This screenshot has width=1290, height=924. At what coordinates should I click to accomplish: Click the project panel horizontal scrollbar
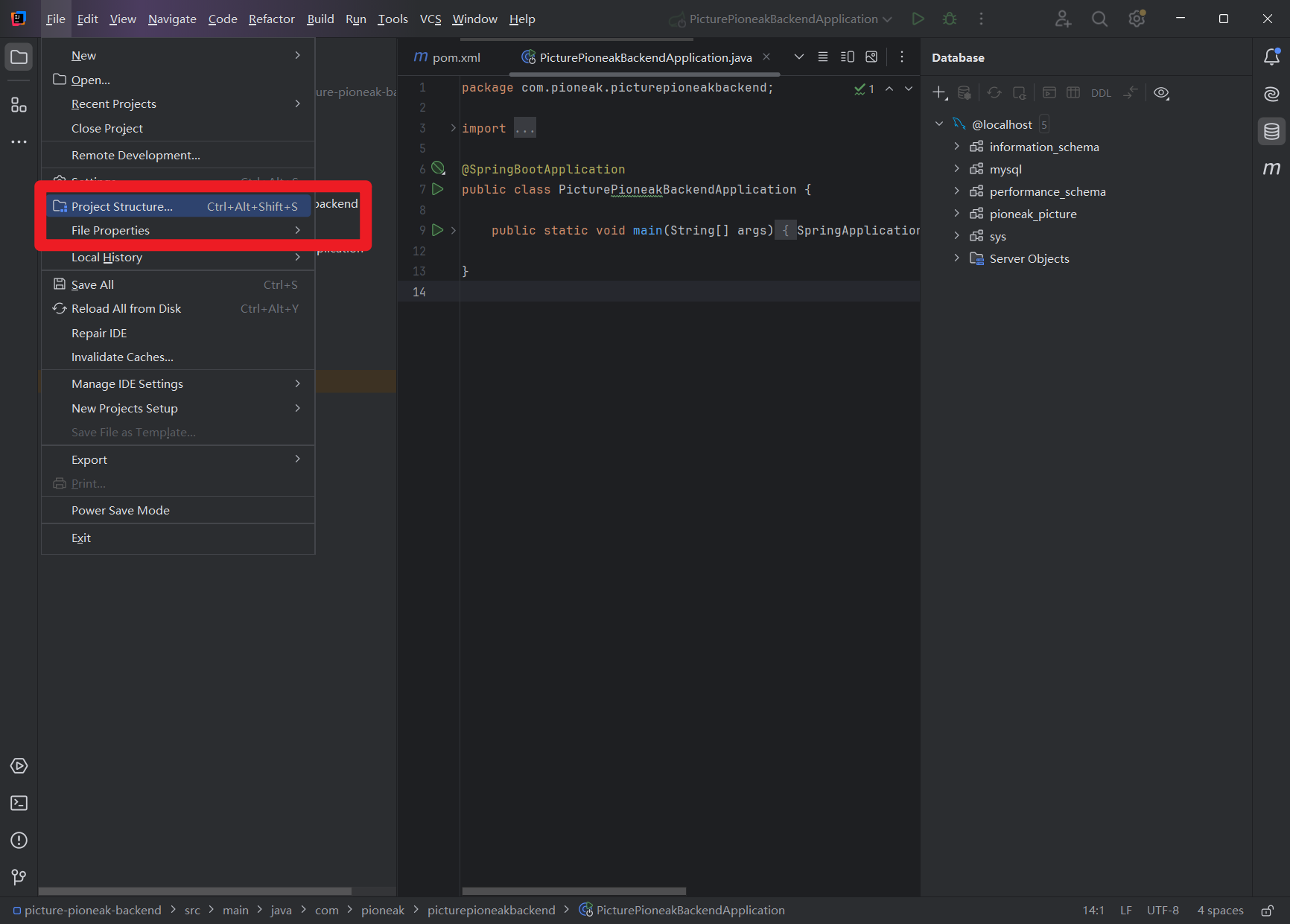tap(195, 890)
